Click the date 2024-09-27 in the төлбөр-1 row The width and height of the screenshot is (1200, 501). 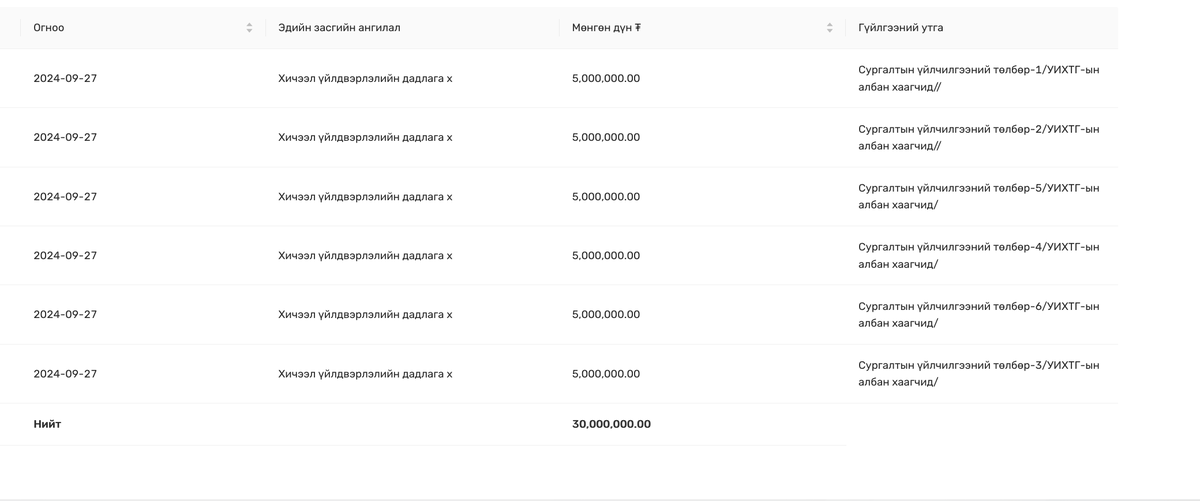pyautogui.click(x=65, y=78)
